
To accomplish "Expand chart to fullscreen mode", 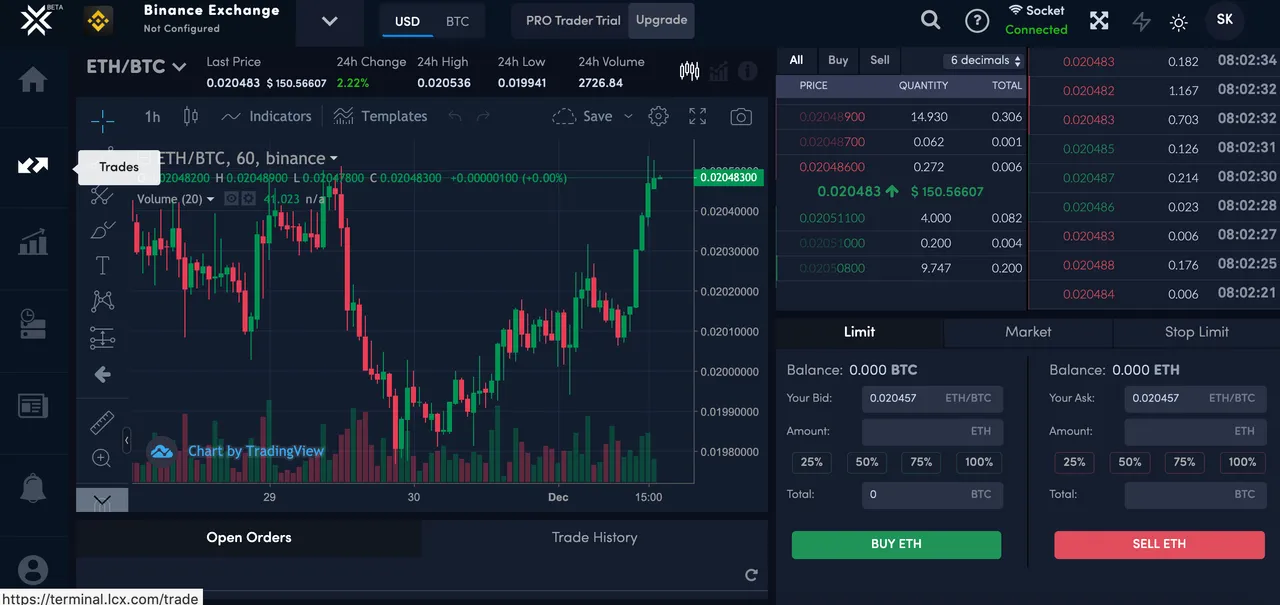I will 698,116.
